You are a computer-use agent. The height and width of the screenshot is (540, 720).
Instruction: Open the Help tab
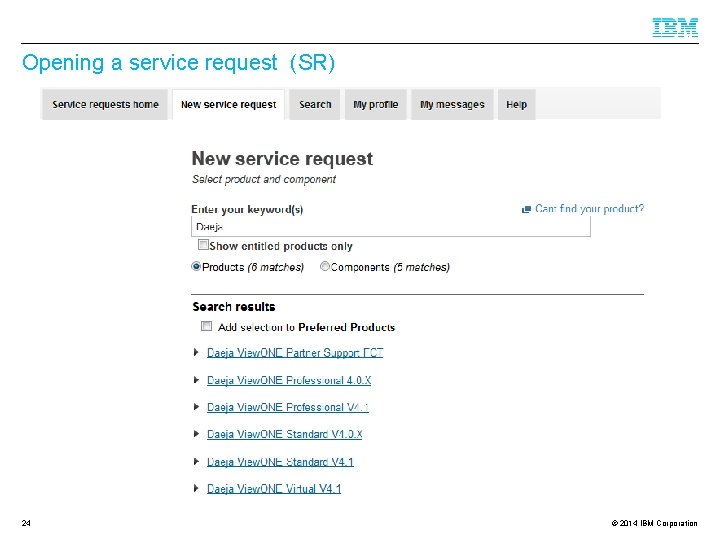(x=517, y=105)
